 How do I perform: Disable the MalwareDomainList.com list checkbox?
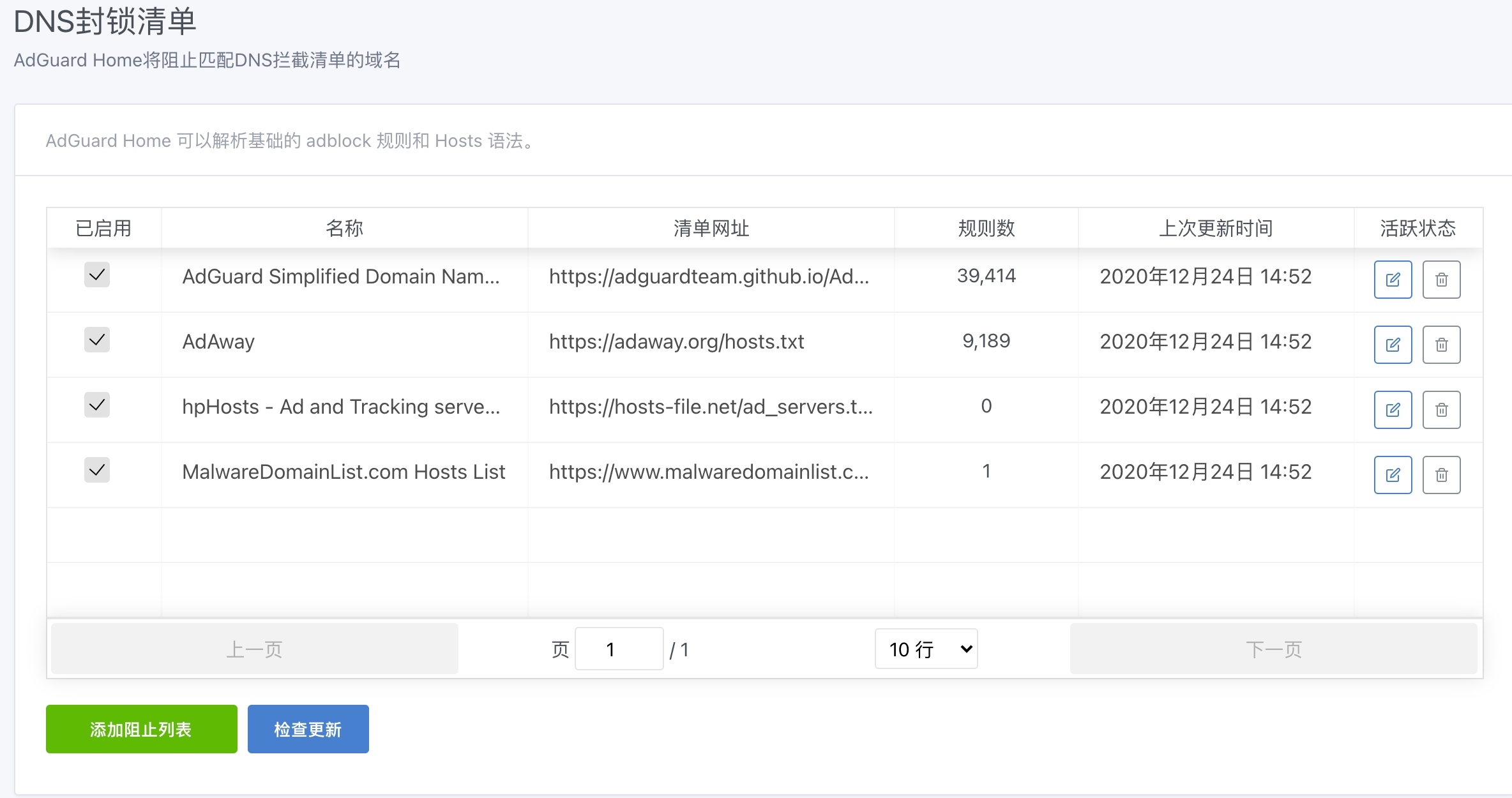[x=97, y=471]
